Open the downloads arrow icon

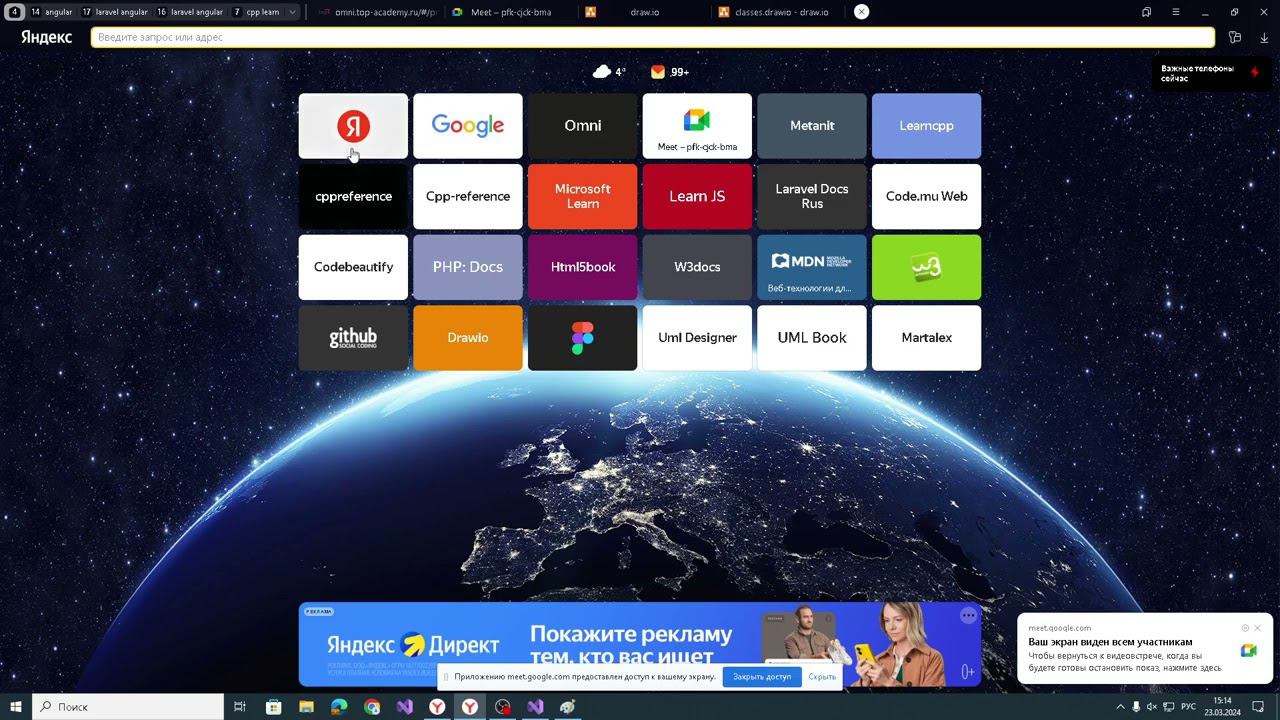tap(1264, 37)
